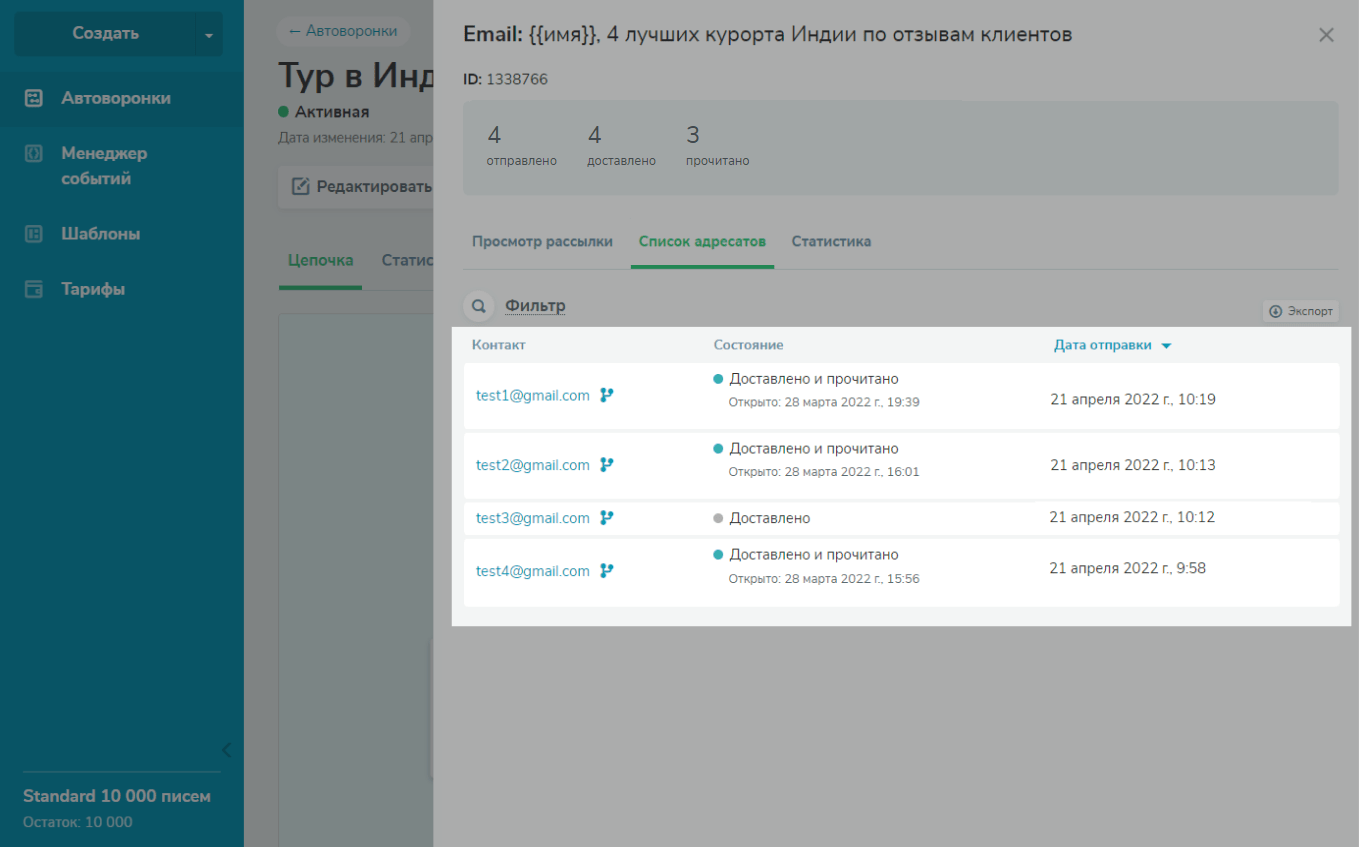Click the Шаблоны sidebar icon
The width and height of the screenshot is (1359, 847).
click(x=34, y=234)
